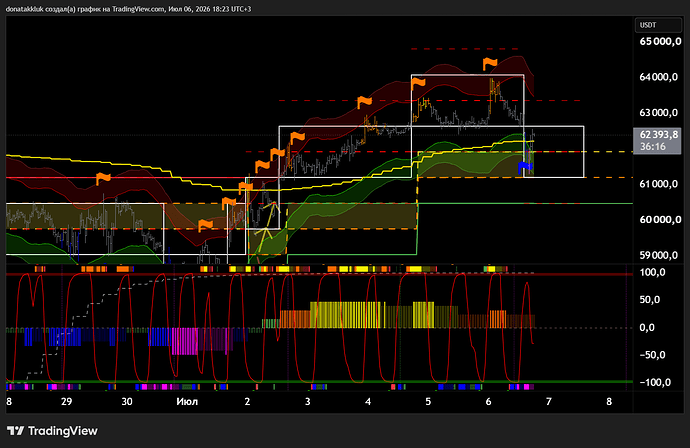This screenshot has width=690, height=448.
Task: Click the orange flag just before the July 2 label
Action: coord(229,203)
